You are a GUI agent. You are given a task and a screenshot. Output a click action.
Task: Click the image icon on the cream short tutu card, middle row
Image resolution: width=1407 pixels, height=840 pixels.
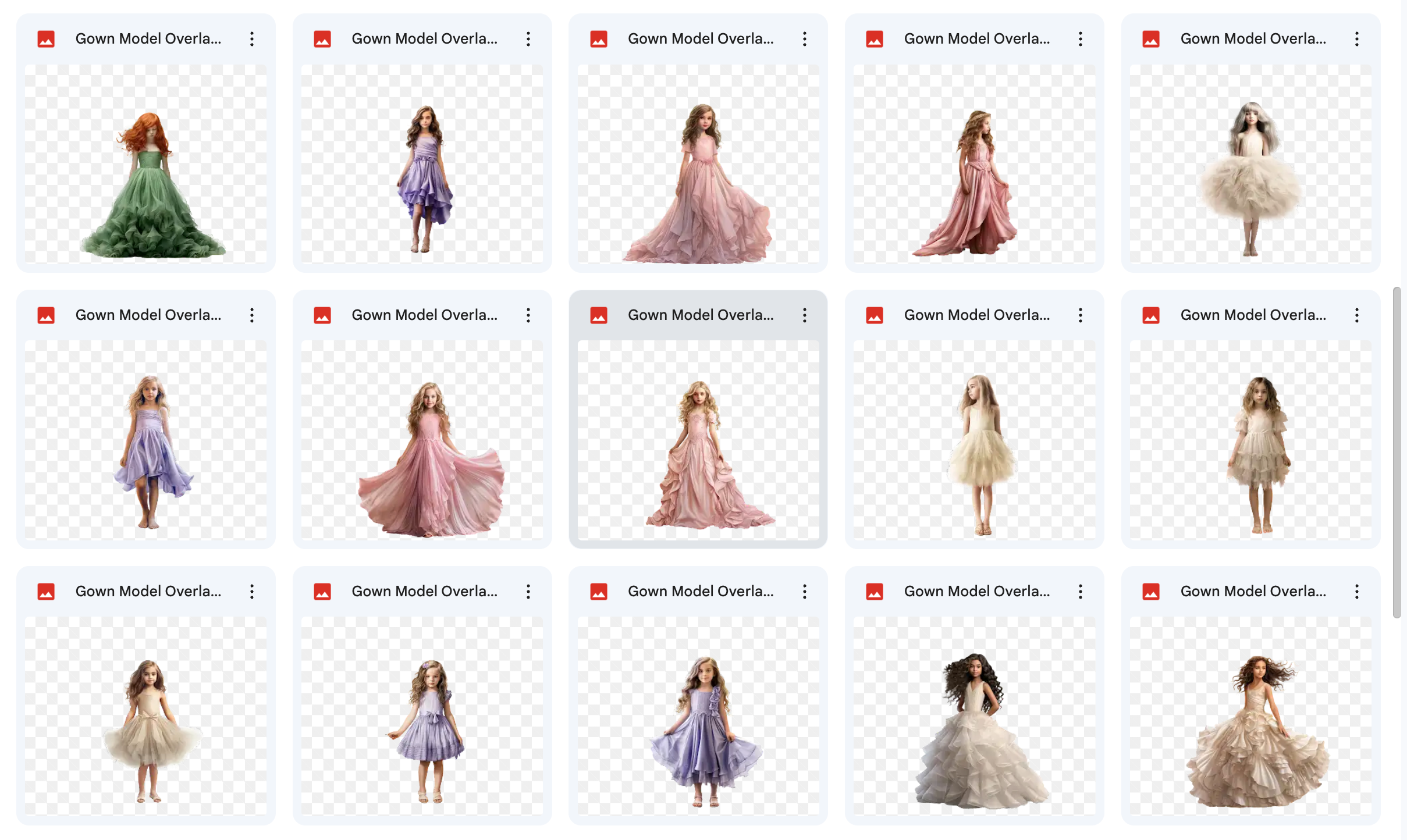875,315
